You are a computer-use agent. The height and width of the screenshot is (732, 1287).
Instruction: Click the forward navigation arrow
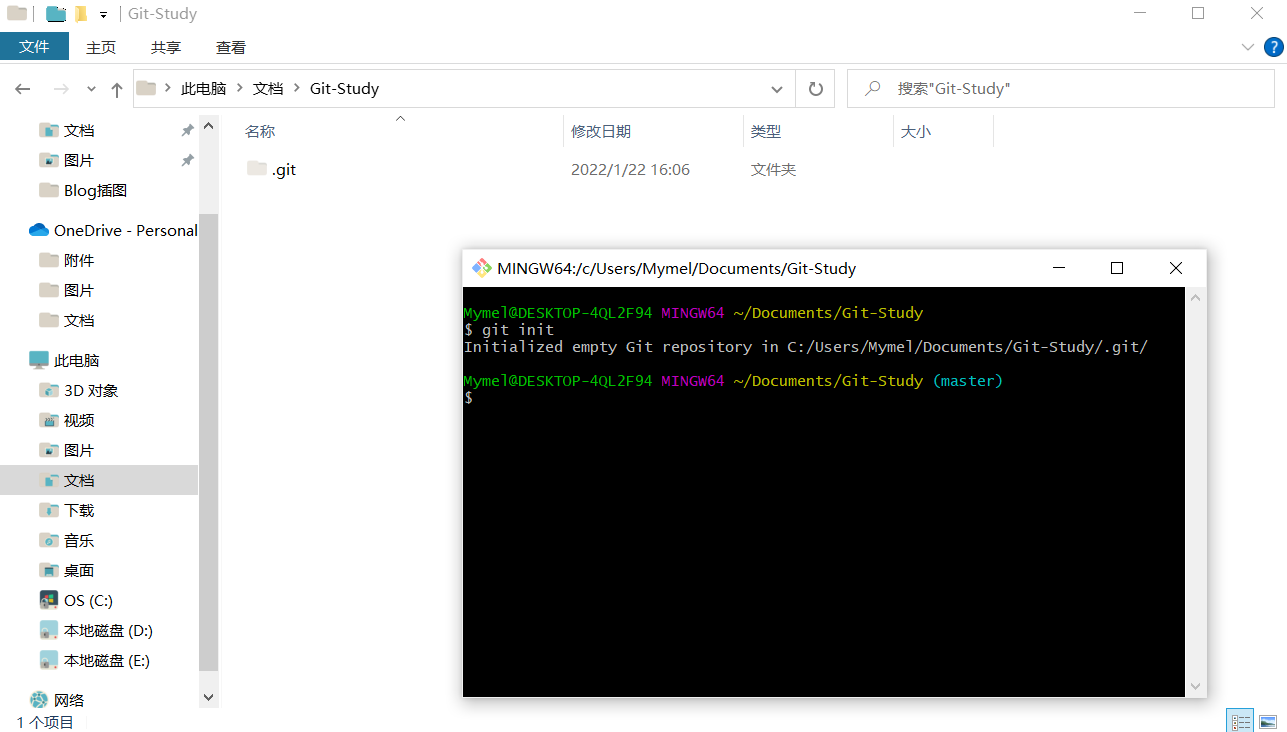click(x=61, y=89)
